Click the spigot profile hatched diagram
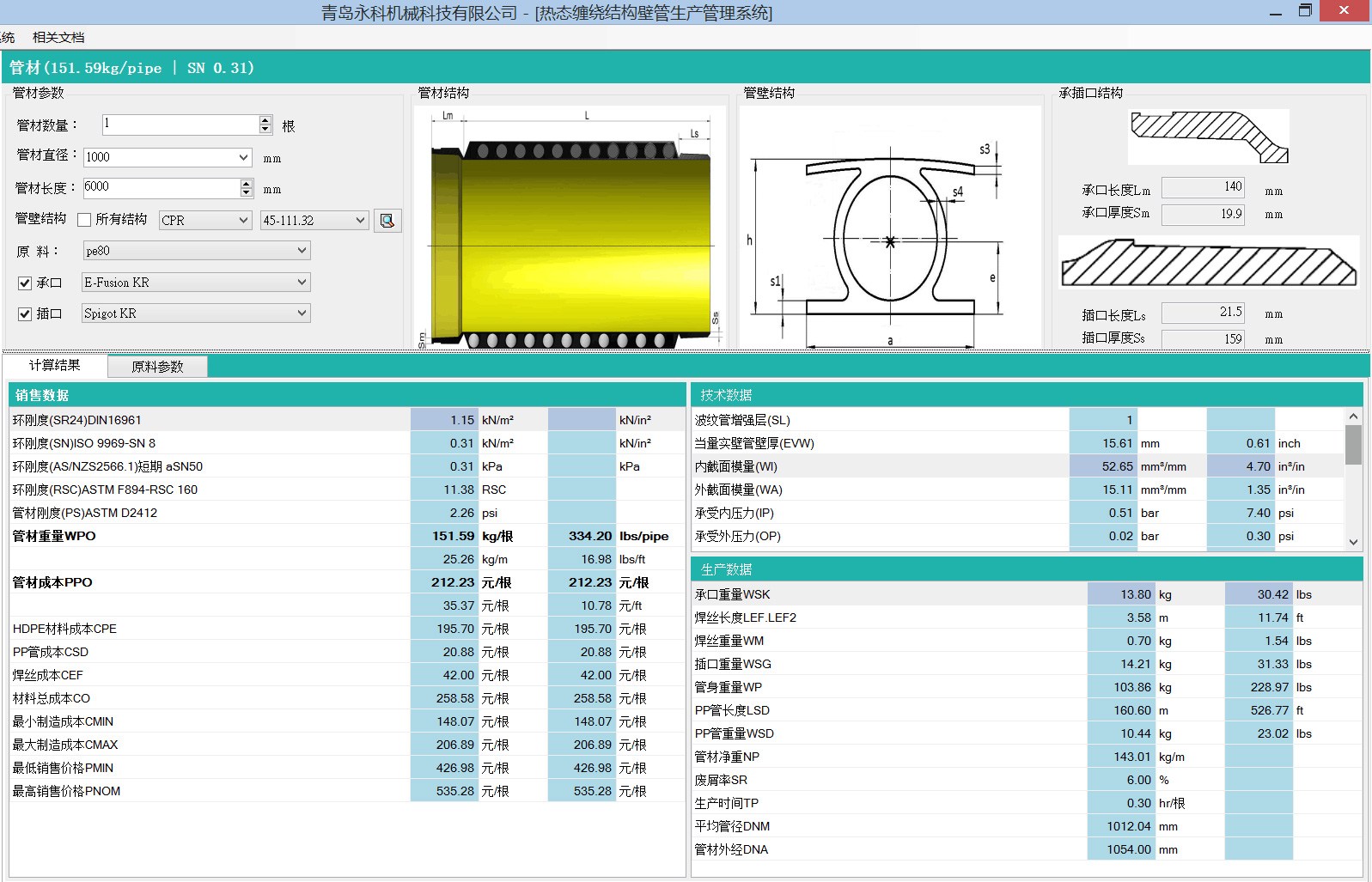 pyautogui.click(x=1209, y=263)
